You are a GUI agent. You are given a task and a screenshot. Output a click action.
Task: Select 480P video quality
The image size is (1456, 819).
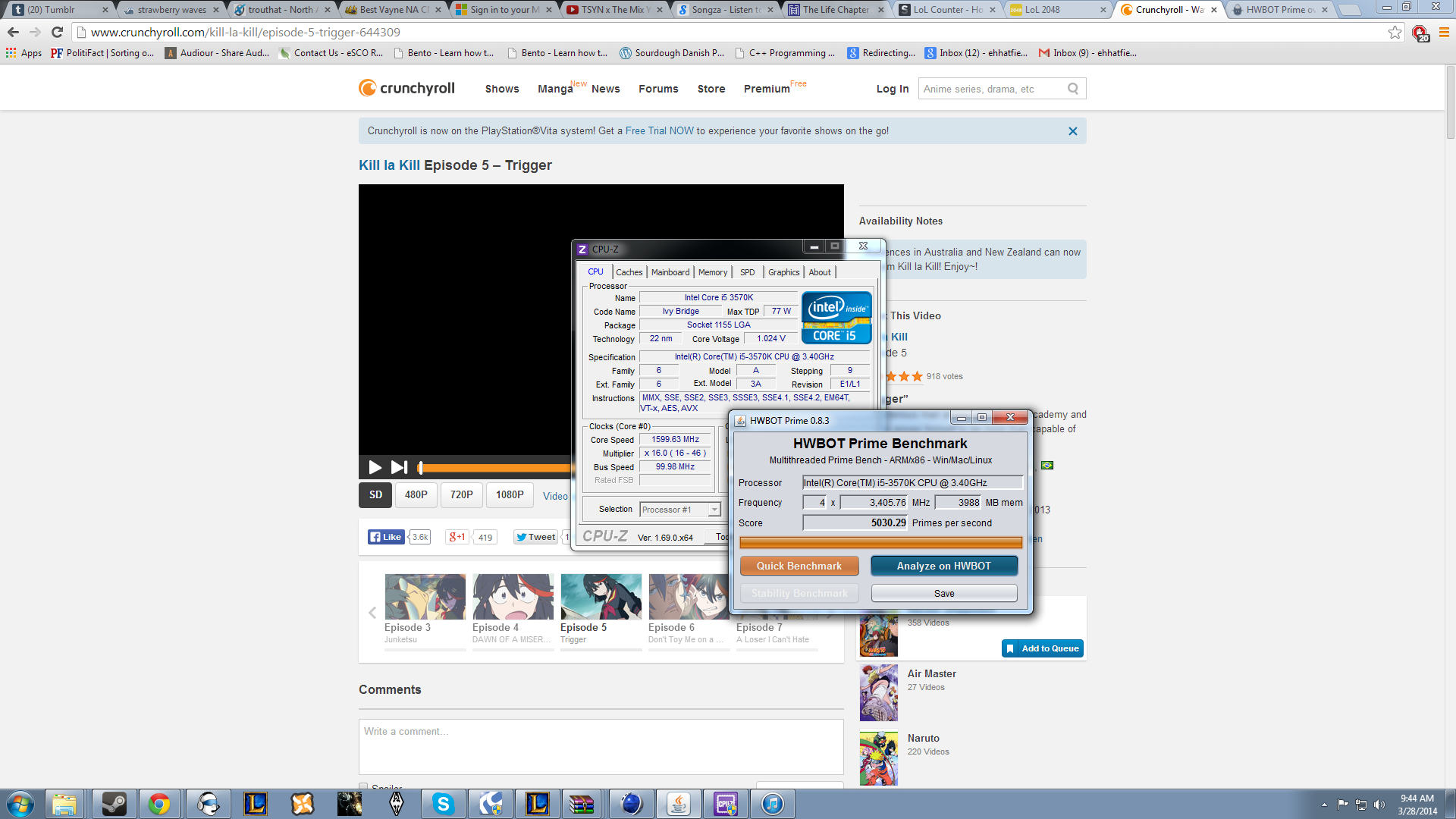416,495
